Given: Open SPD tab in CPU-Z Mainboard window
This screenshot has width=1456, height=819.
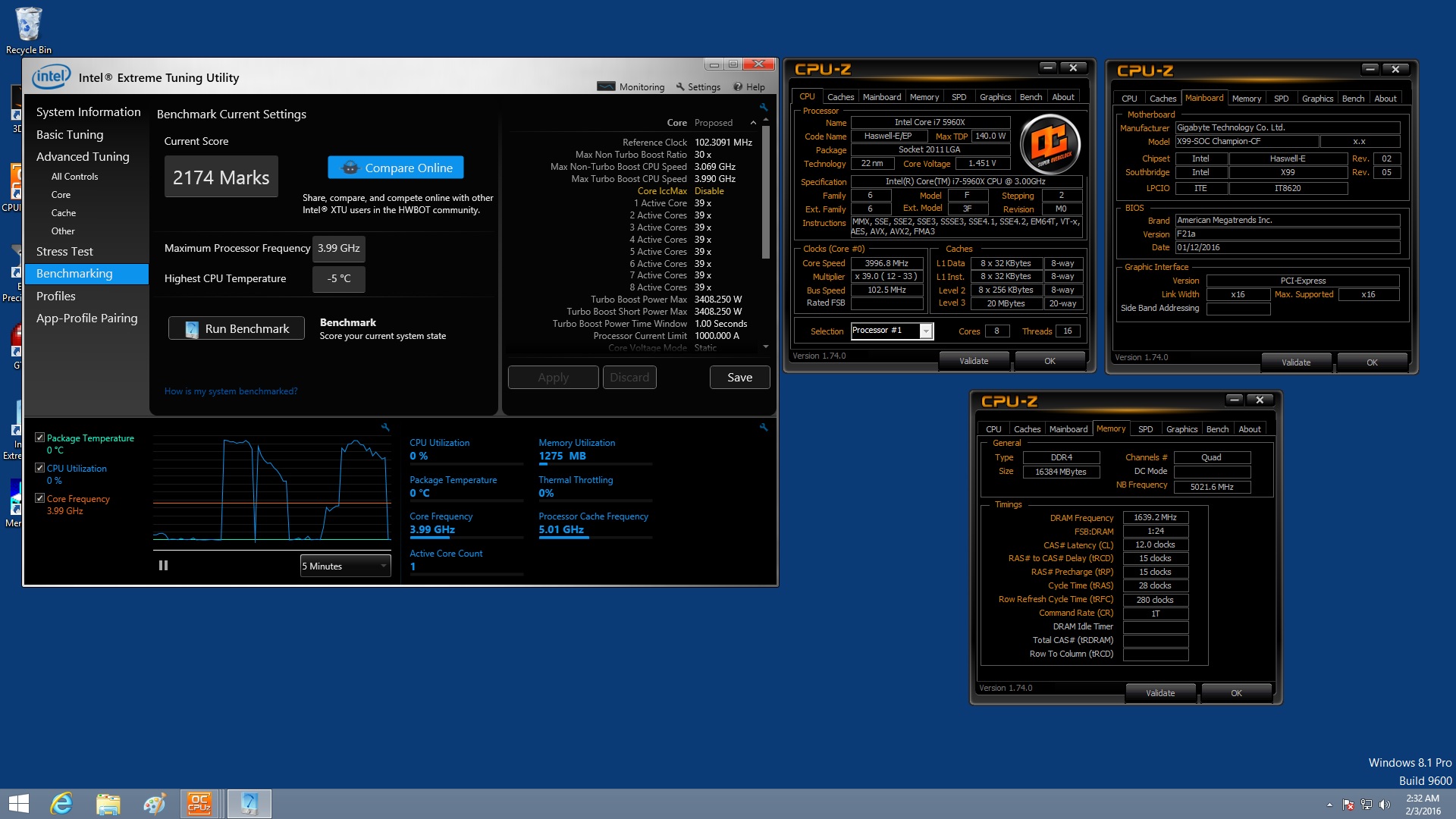Looking at the screenshot, I should click(x=1282, y=99).
